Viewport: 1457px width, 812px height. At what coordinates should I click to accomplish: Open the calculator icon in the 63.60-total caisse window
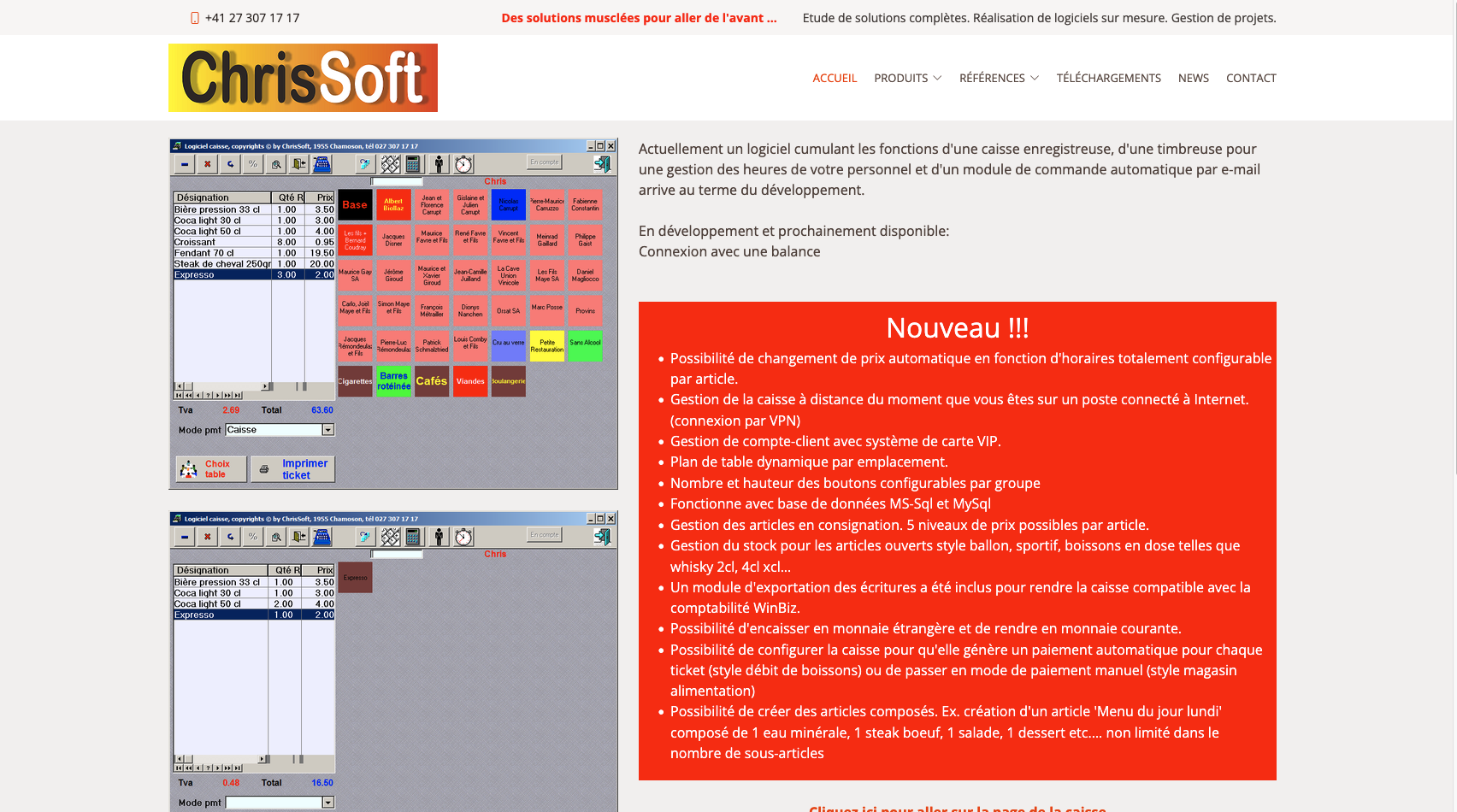[x=413, y=164]
